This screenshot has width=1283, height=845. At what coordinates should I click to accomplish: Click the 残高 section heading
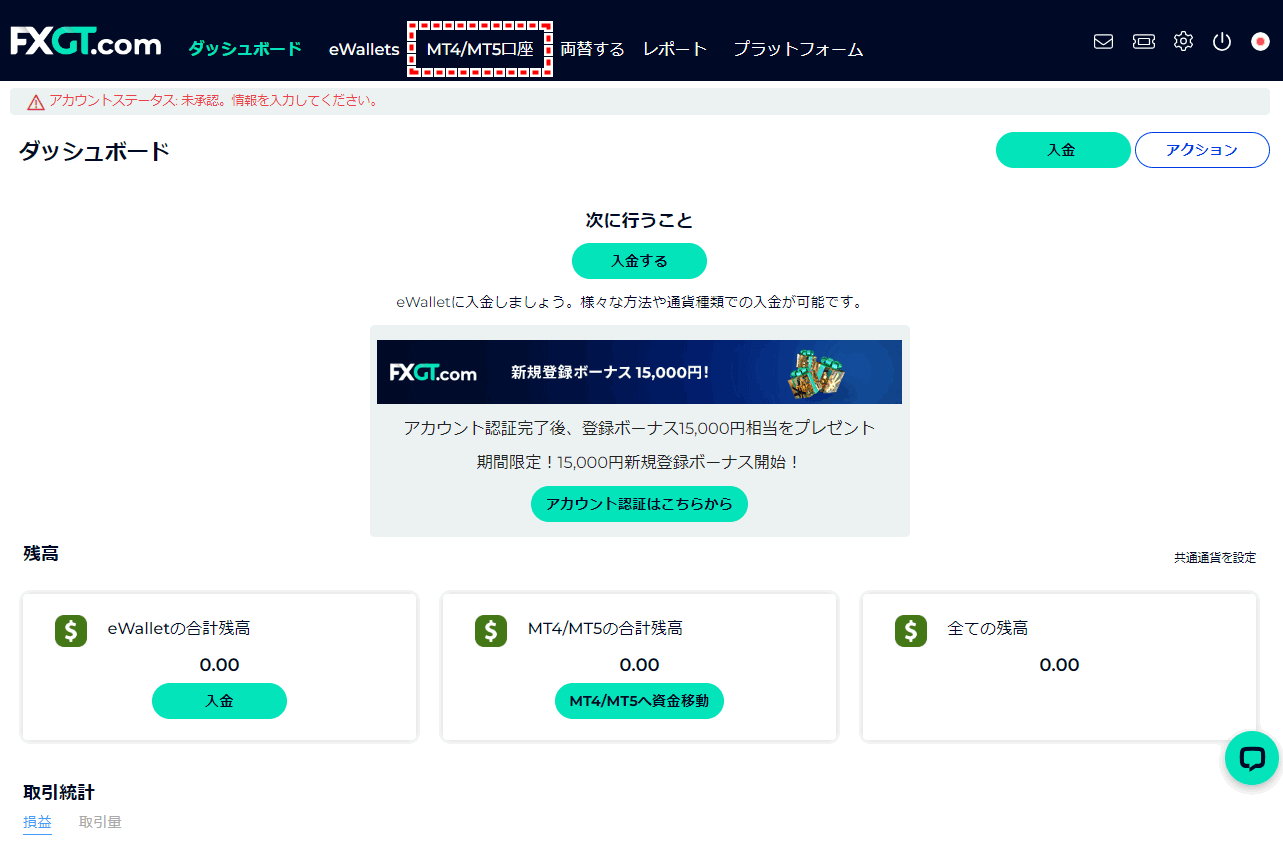tap(41, 553)
